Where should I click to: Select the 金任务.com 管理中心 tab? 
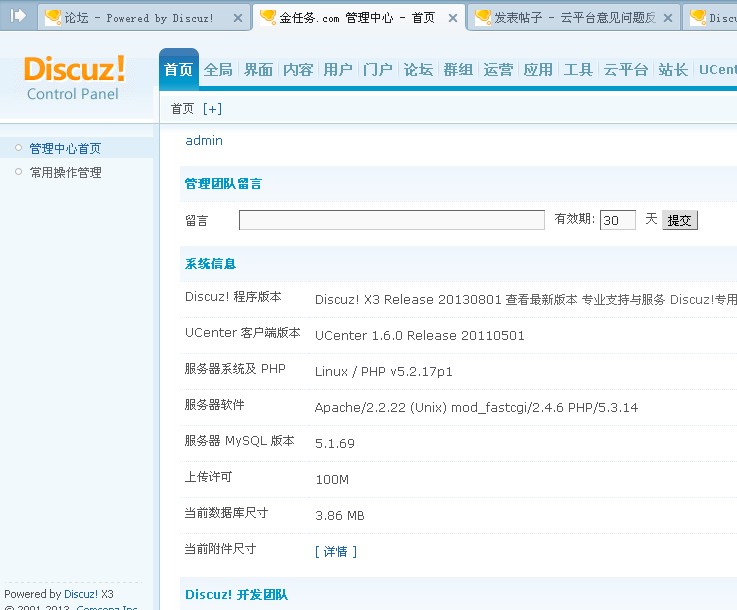(359, 17)
